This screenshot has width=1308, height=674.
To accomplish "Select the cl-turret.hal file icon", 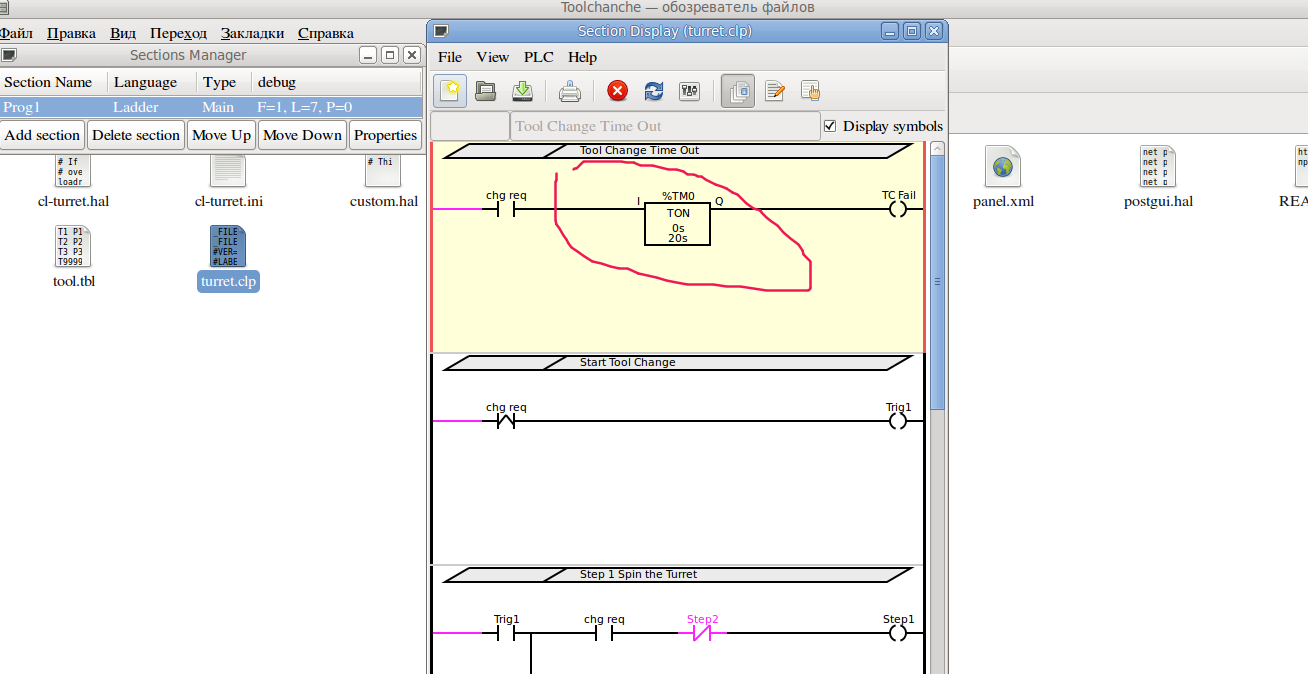I will [x=73, y=170].
